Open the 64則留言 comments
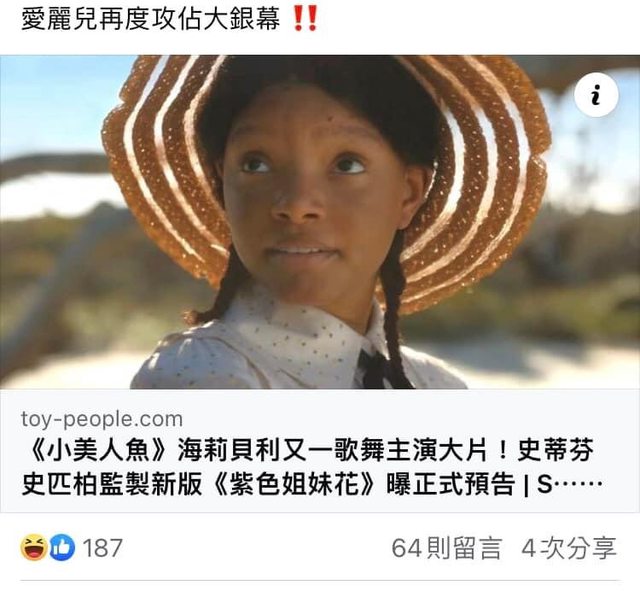 446,548
